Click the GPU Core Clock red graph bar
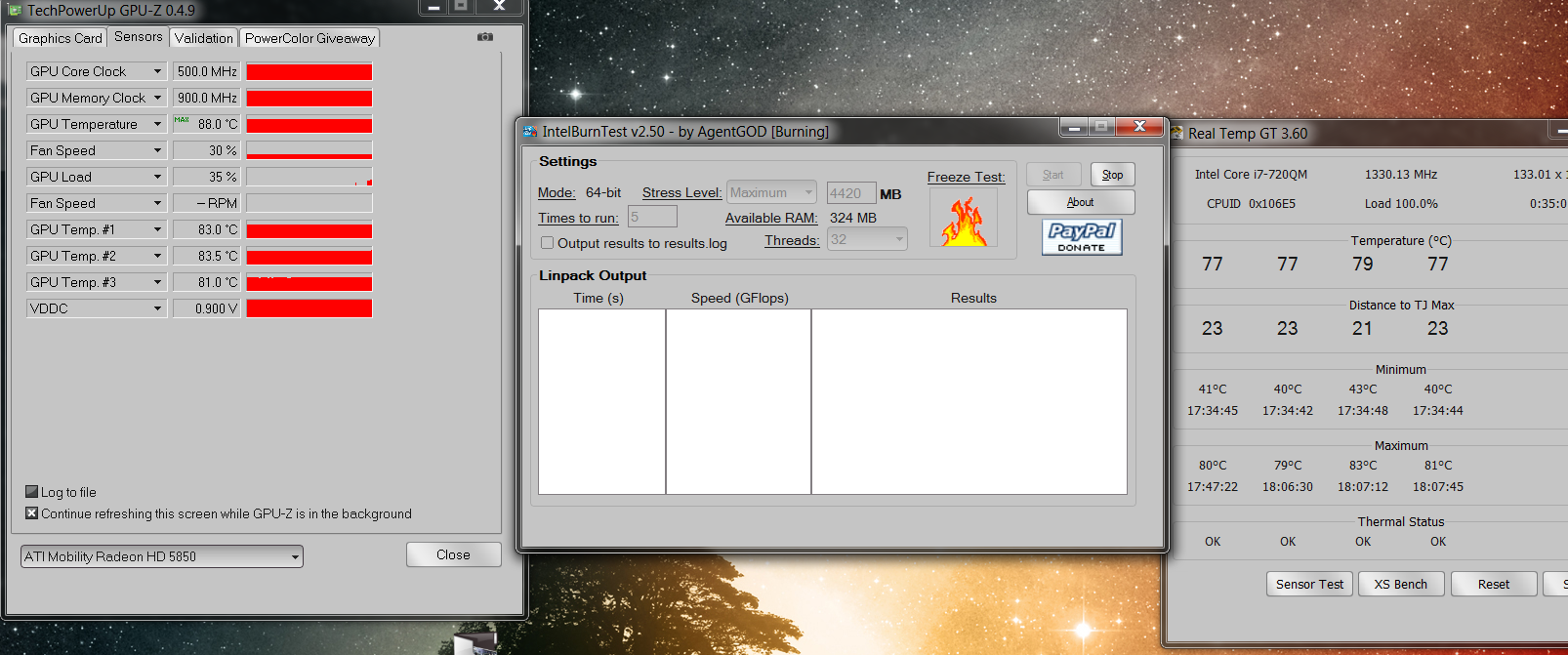Image resolution: width=1568 pixels, height=655 pixels. [x=309, y=71]
